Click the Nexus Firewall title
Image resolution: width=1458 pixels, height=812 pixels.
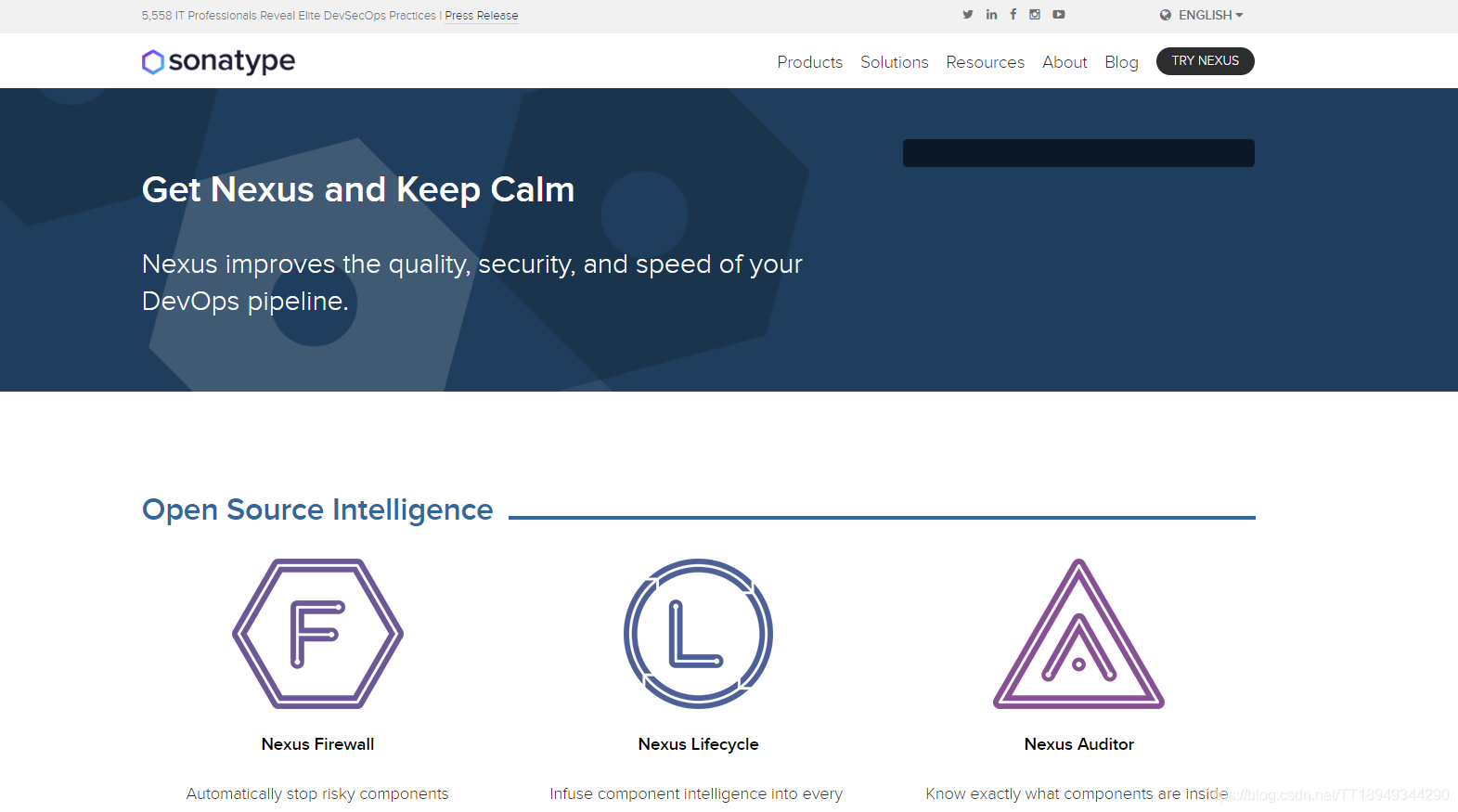click(317, 744)
